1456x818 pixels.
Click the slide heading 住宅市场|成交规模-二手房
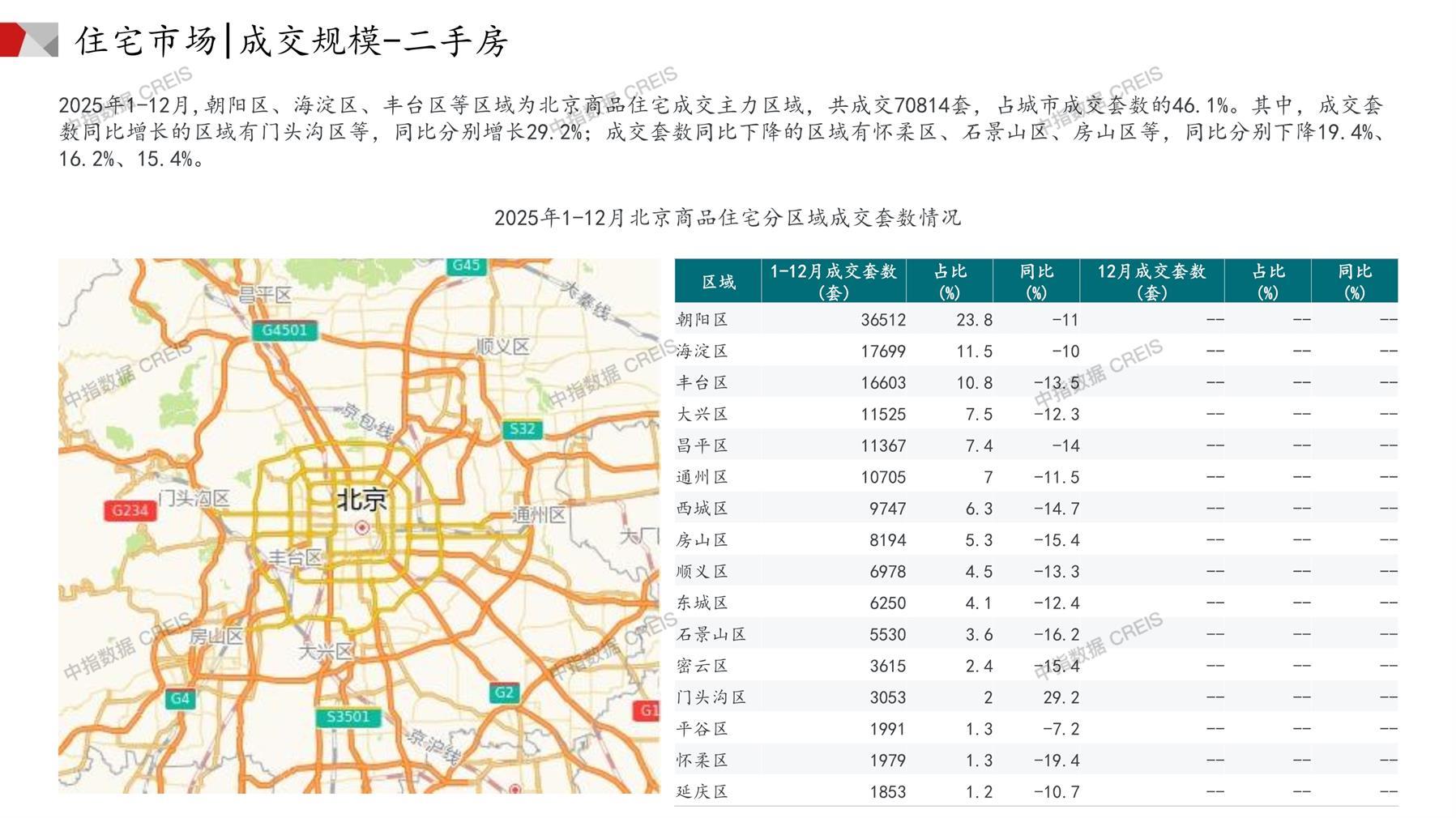click(x=292, y=40)
